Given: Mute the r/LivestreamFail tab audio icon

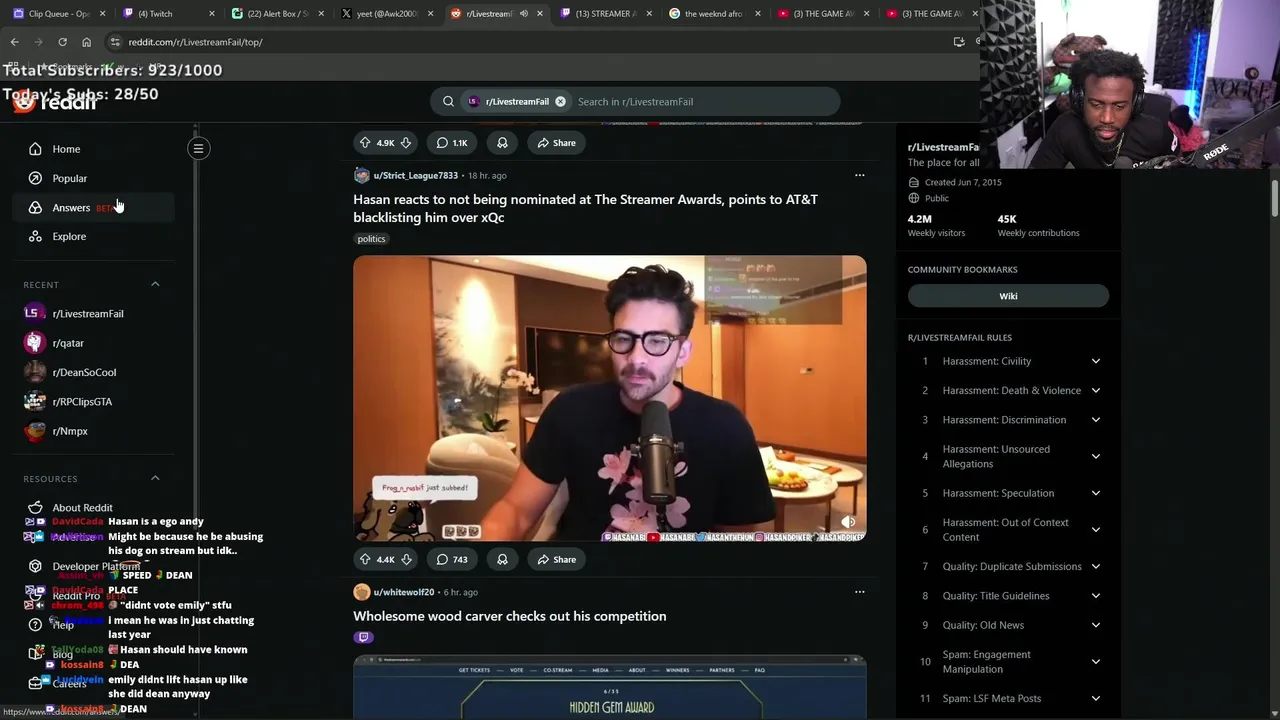Looking at the screenshot, I should coord(523,14).
